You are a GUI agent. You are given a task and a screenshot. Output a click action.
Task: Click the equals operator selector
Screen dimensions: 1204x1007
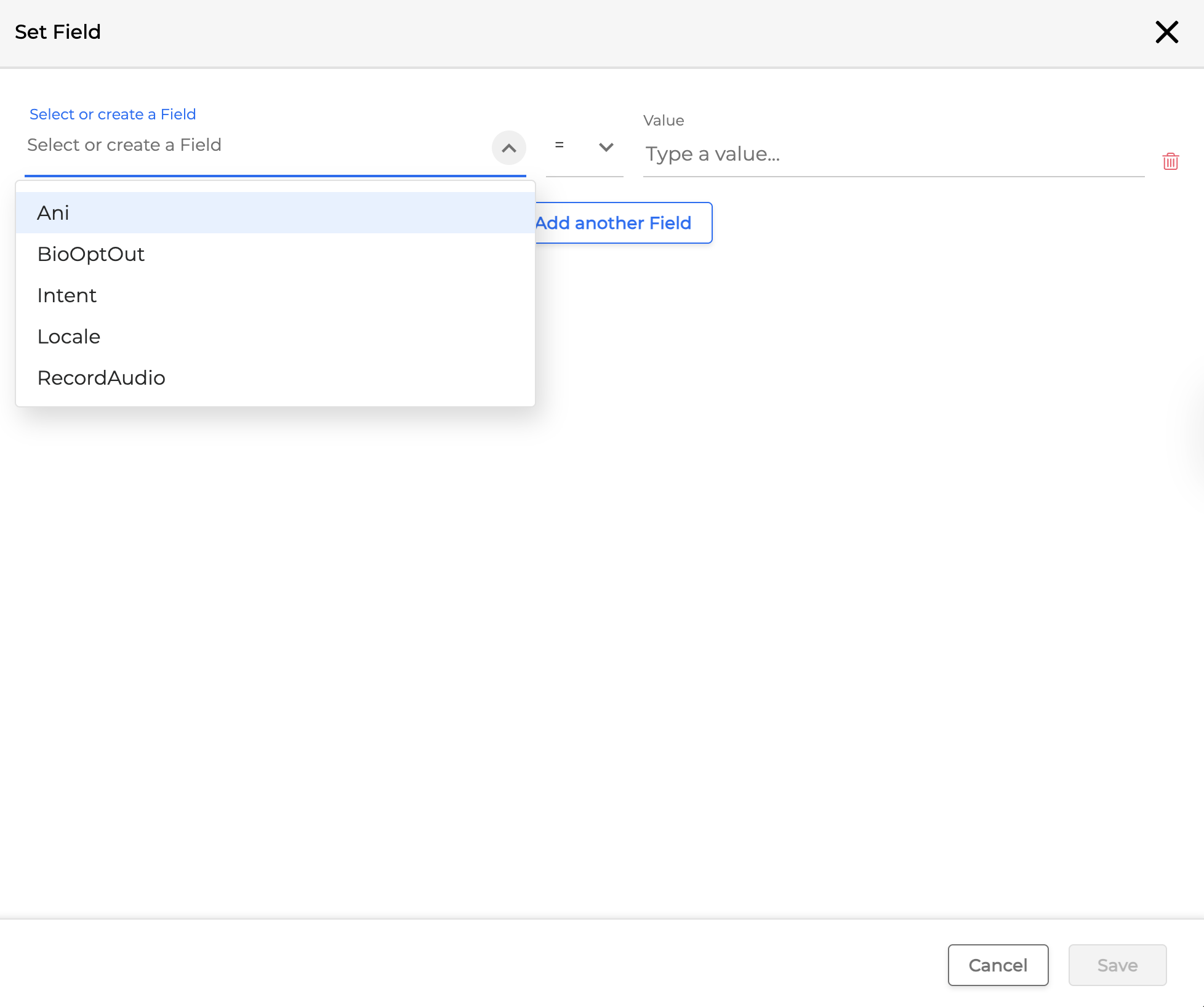[560, 146]
